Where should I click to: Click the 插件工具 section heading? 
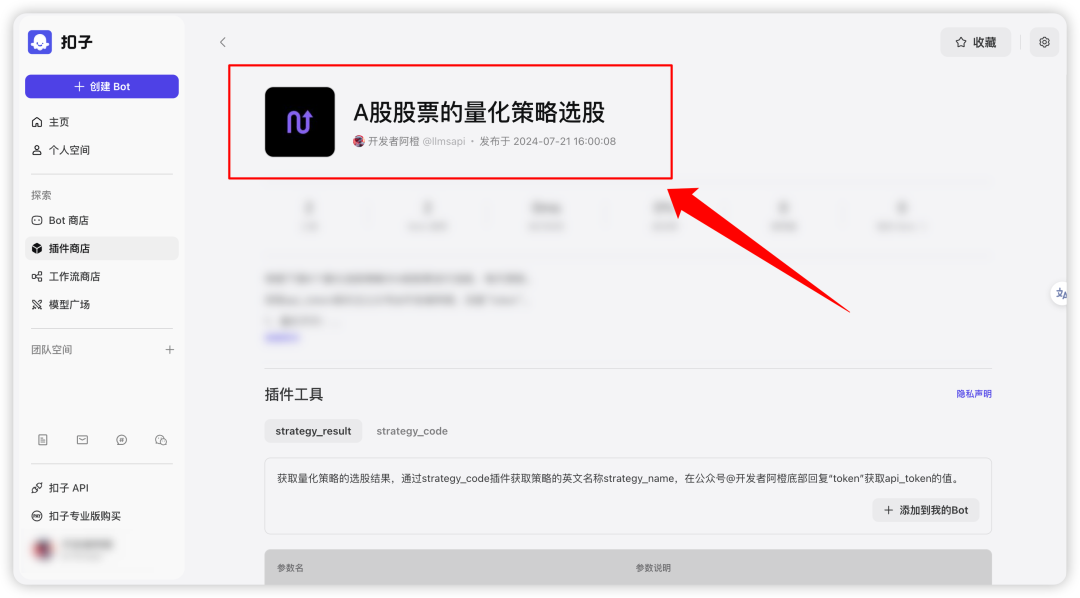[x=294, y=395]
